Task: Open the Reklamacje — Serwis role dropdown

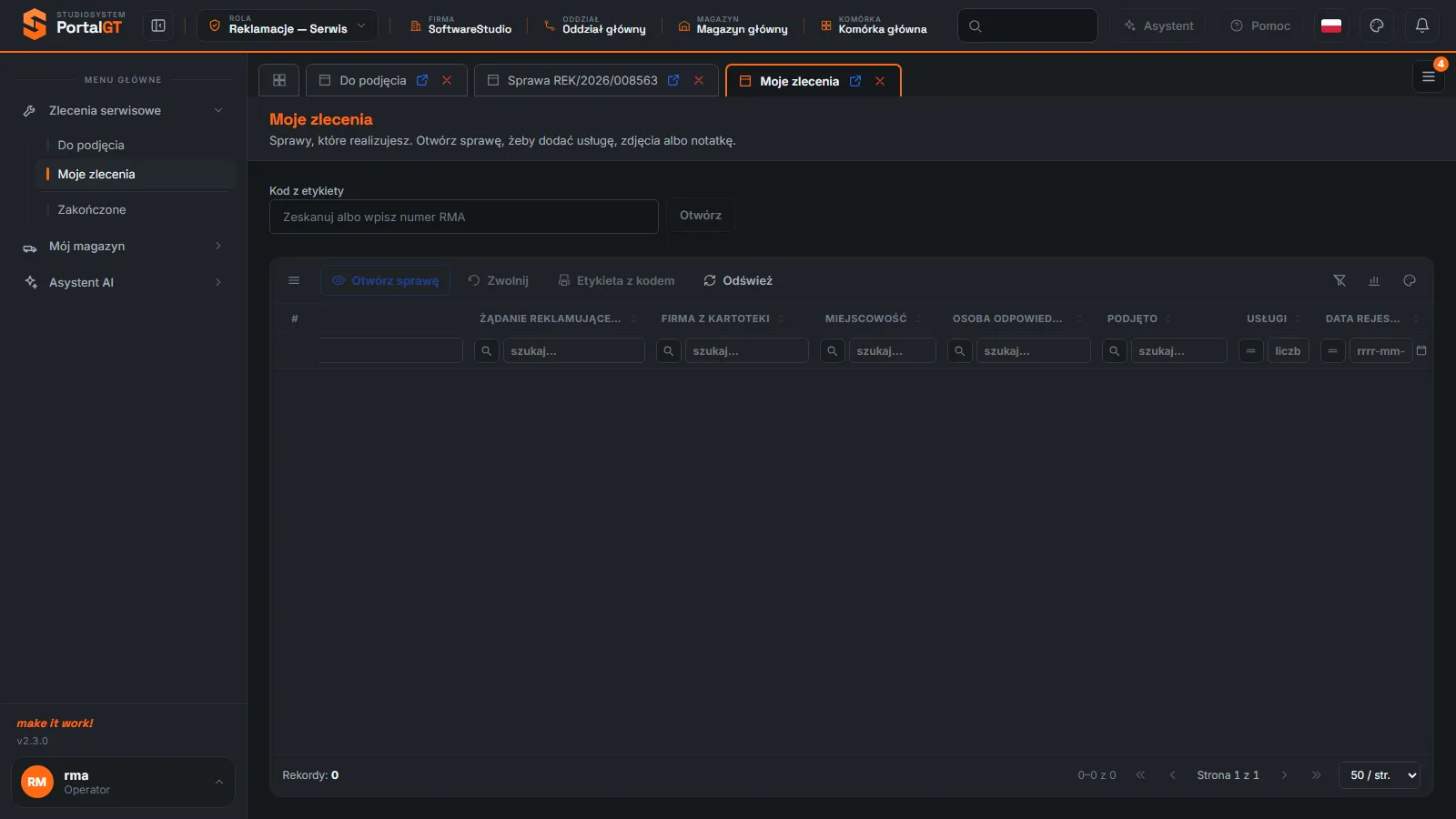Action: 288,25
